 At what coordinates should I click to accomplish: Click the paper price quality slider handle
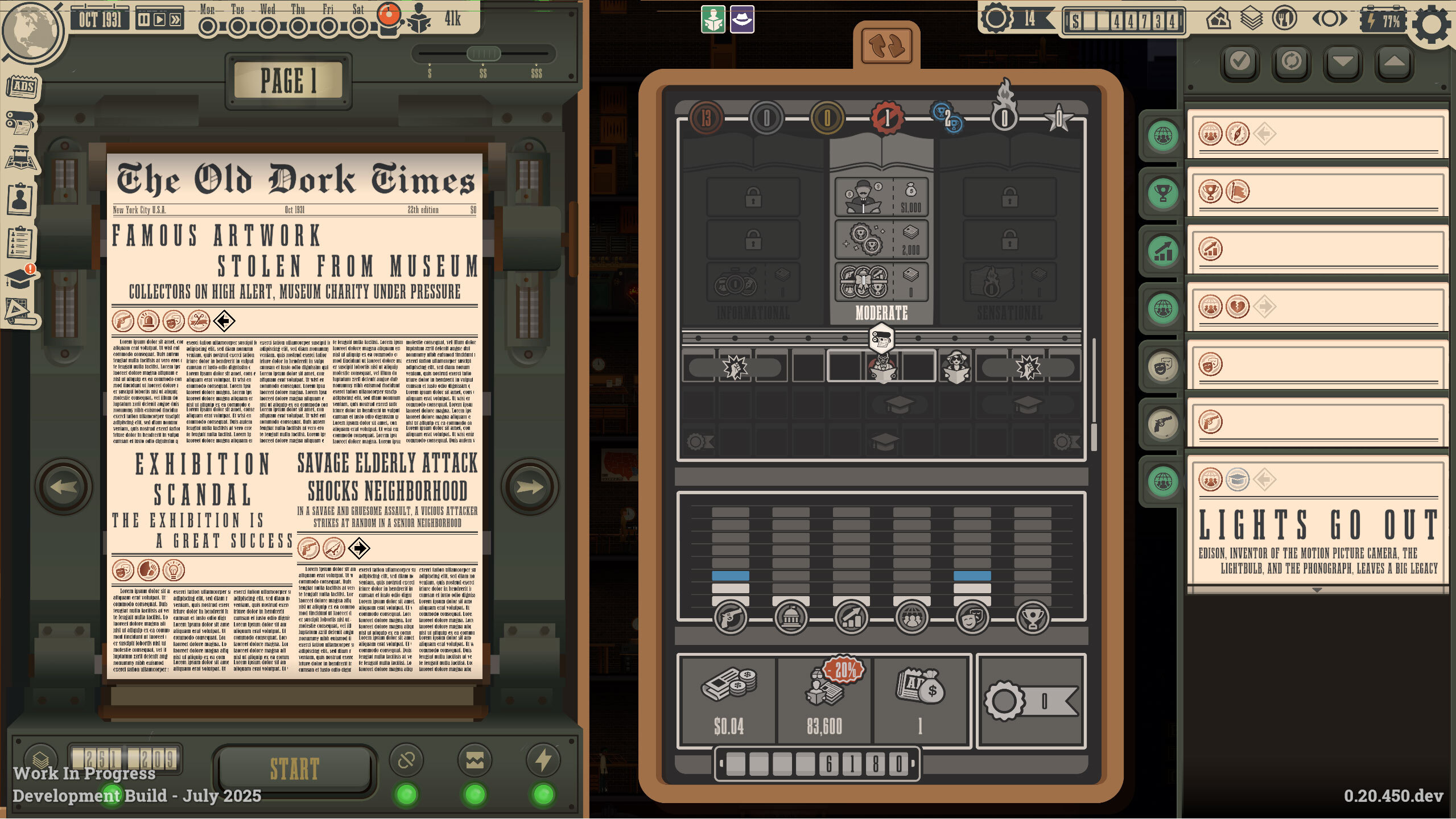(x=483, y=54)
